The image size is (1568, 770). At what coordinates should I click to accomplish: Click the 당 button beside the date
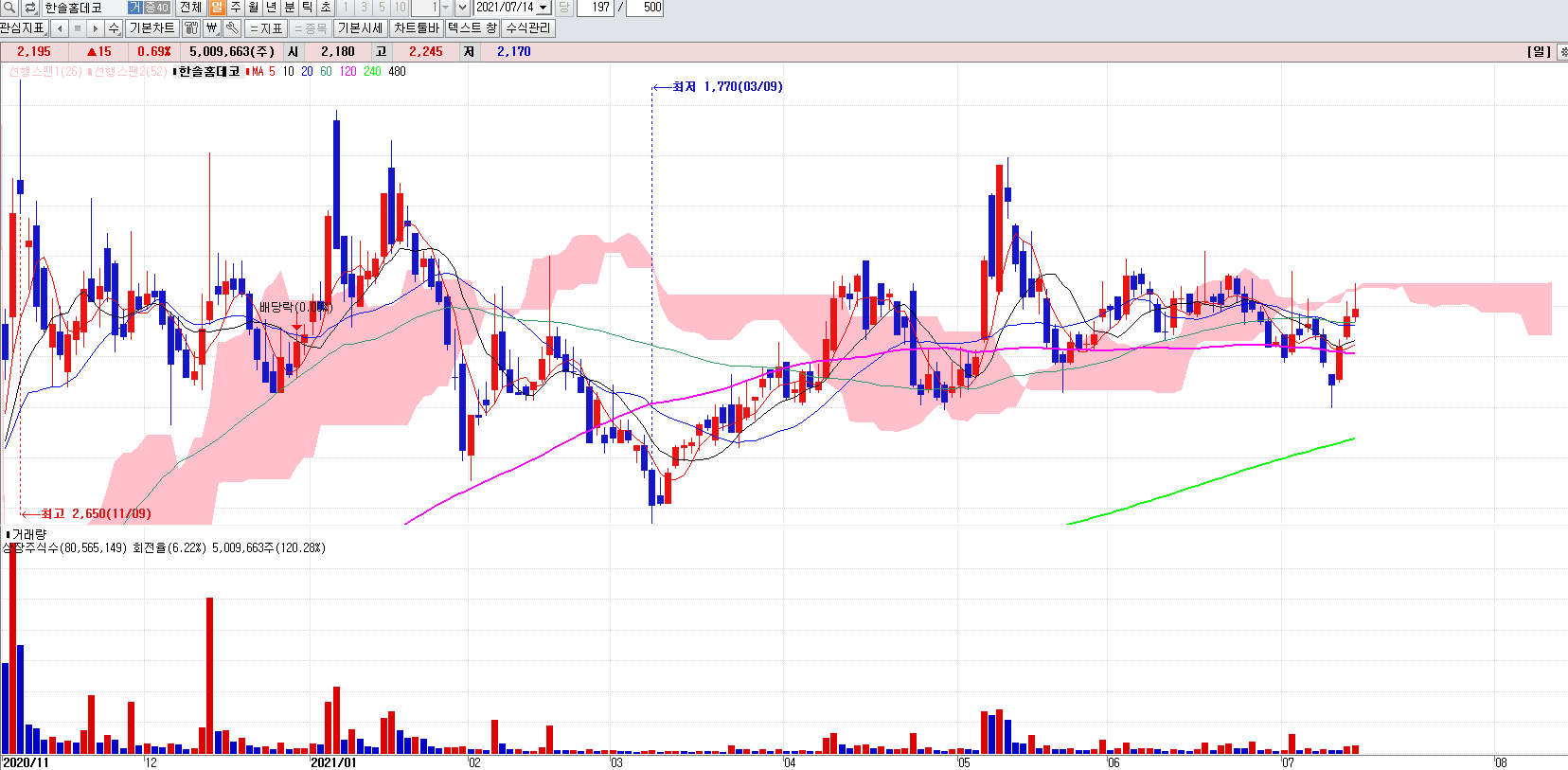pyautogui.click(x=564, y=8)
